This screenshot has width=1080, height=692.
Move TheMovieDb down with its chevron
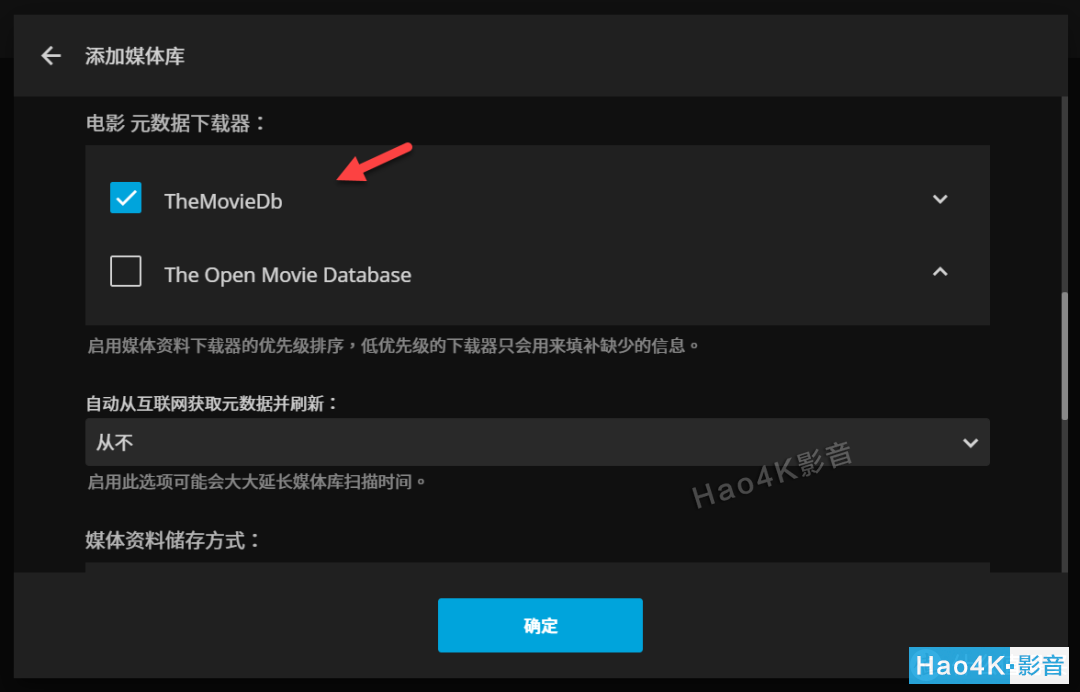(x=939, y=199)
